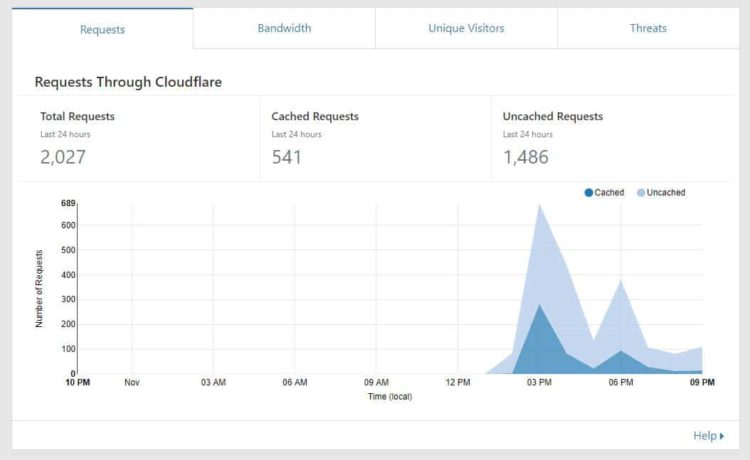Switch to the Bandwidth tab
The width and height of the screenshot is (750, 460).
point(284,28)
